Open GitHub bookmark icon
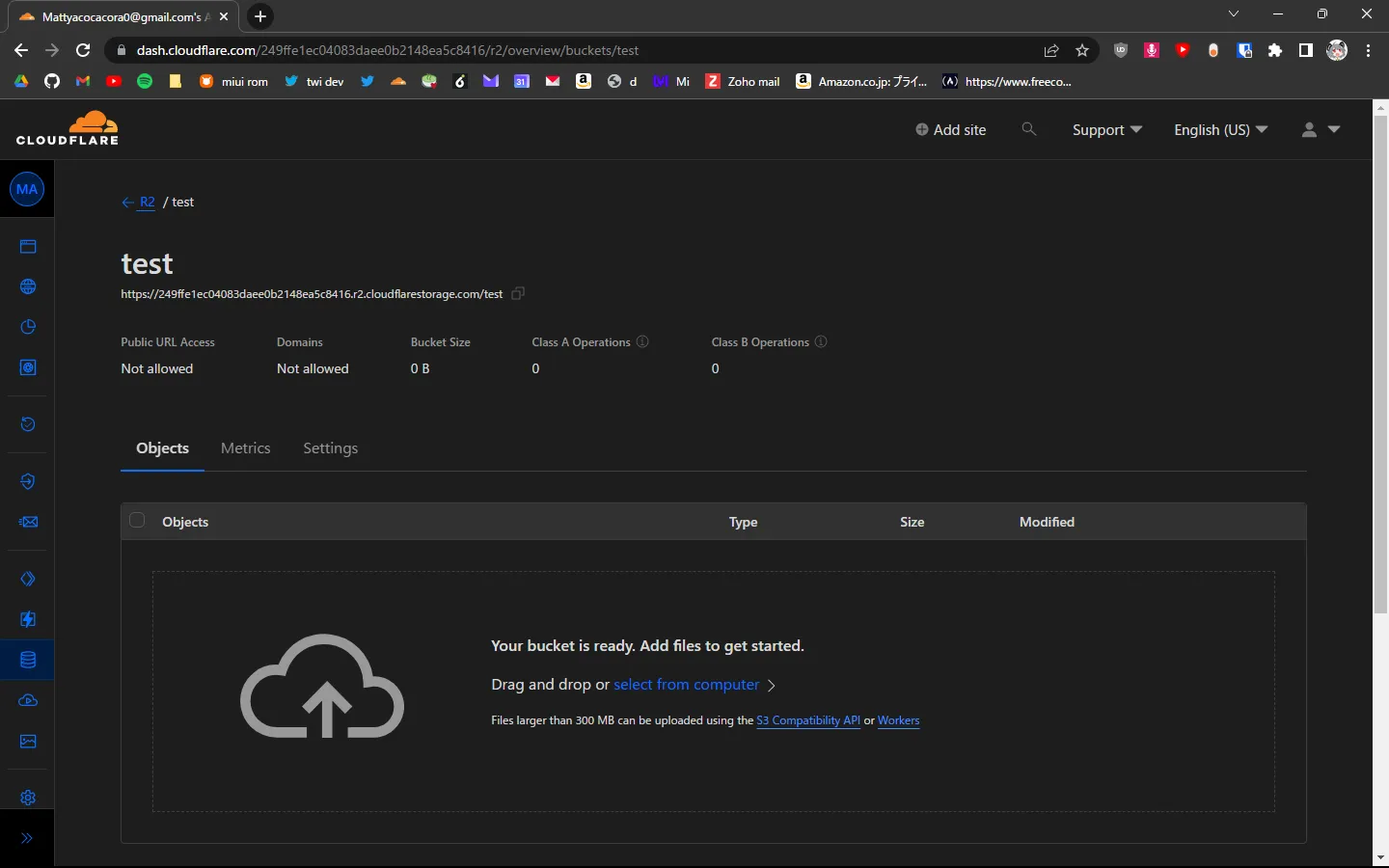 tap(52, 82)
